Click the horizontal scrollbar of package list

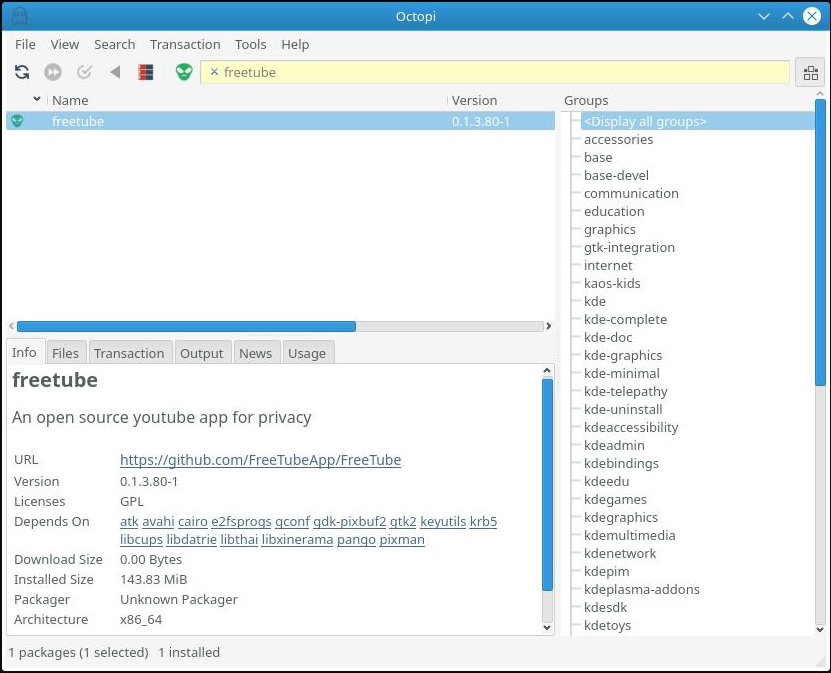(280, 326)
